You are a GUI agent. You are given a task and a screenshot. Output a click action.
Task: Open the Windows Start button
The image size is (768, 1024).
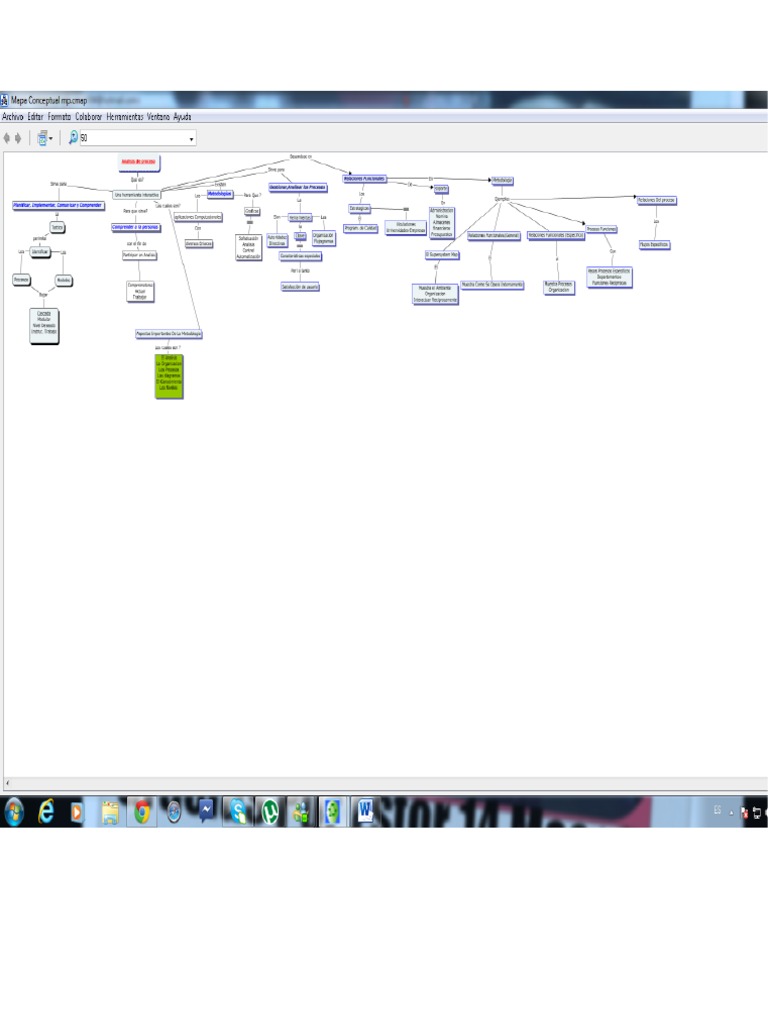click(x=14, y=812)
